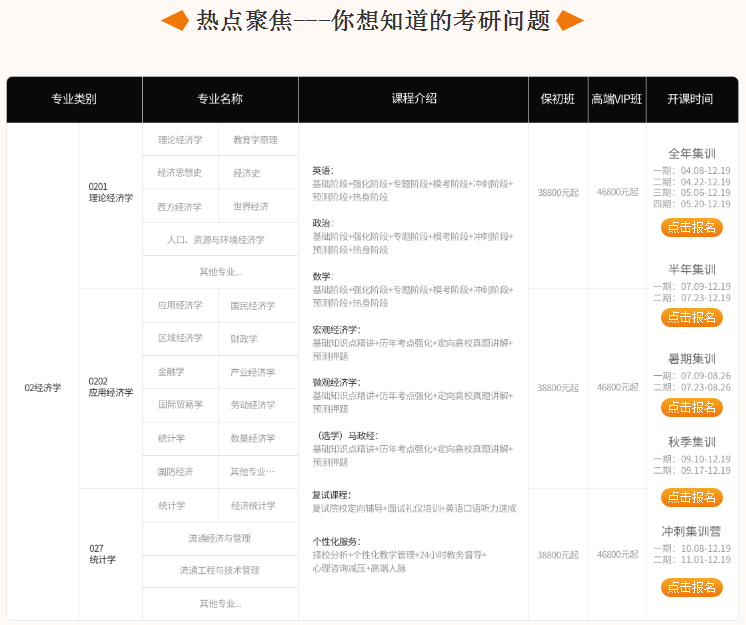Sign up for 暑期集训 via 点击报名

(x=692, y=407)
